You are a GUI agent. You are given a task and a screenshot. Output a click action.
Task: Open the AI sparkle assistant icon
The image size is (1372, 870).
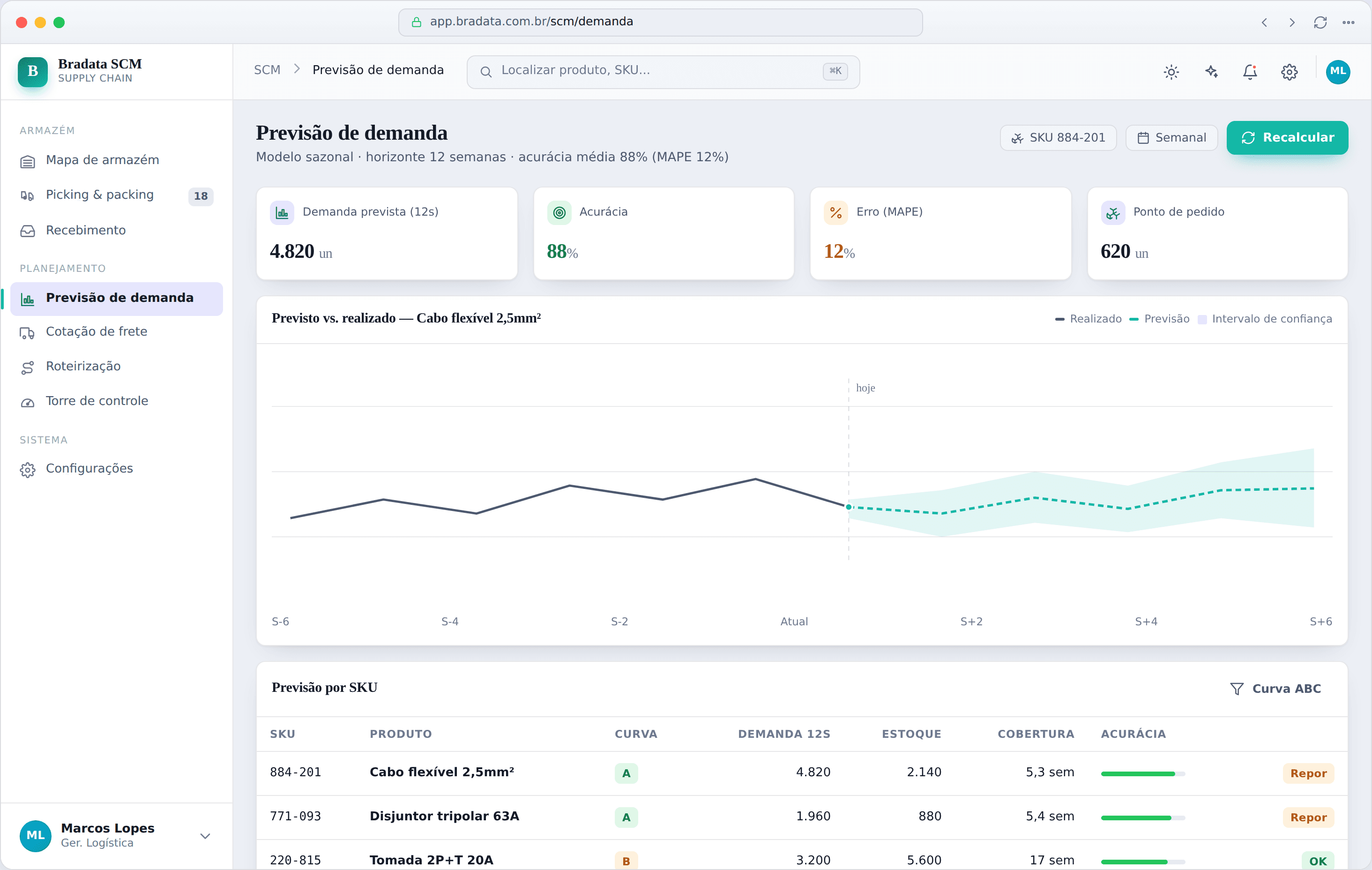pos(1211,72)
